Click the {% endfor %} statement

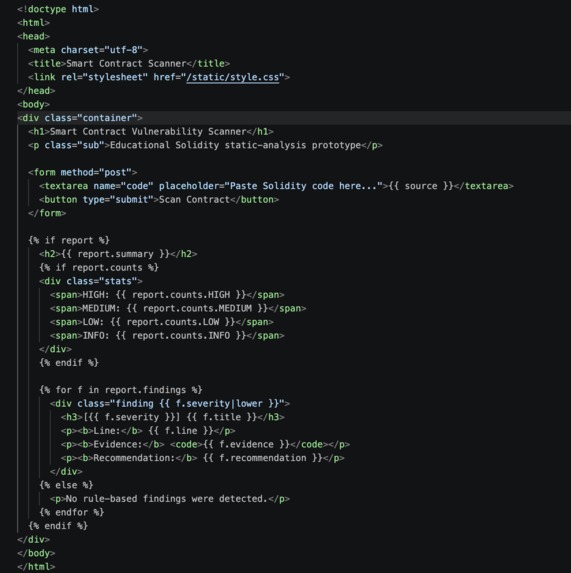point(72,512)
